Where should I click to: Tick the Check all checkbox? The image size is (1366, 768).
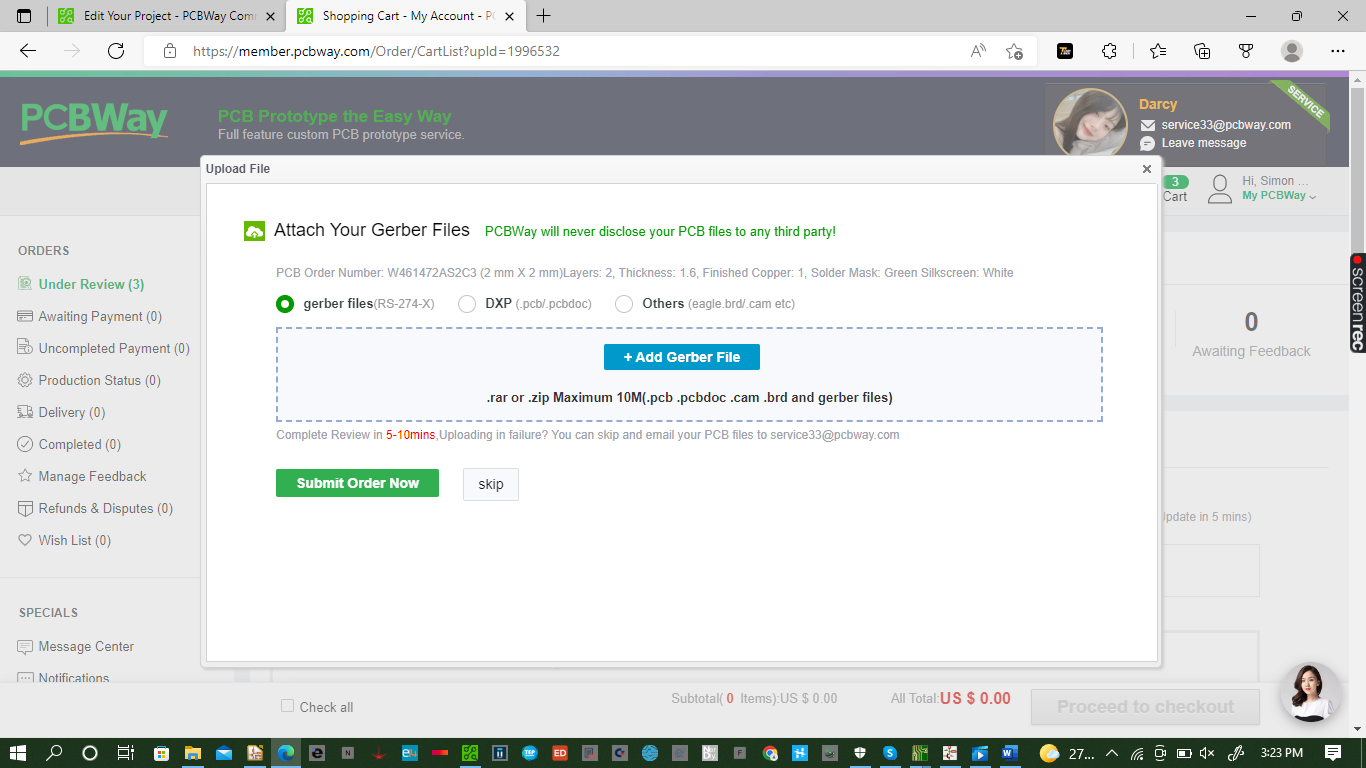[x=288, y=706]
